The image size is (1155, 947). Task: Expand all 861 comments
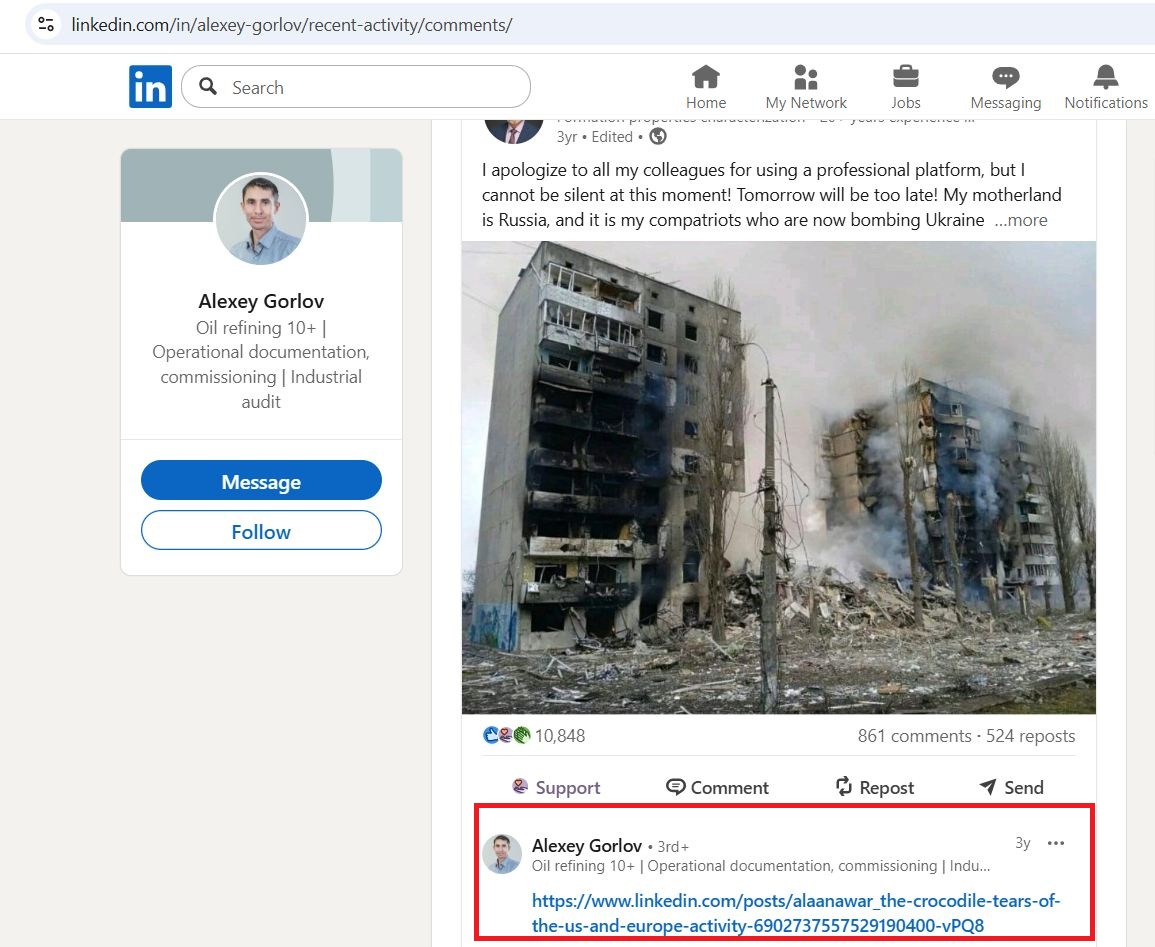tap(913, 735)
